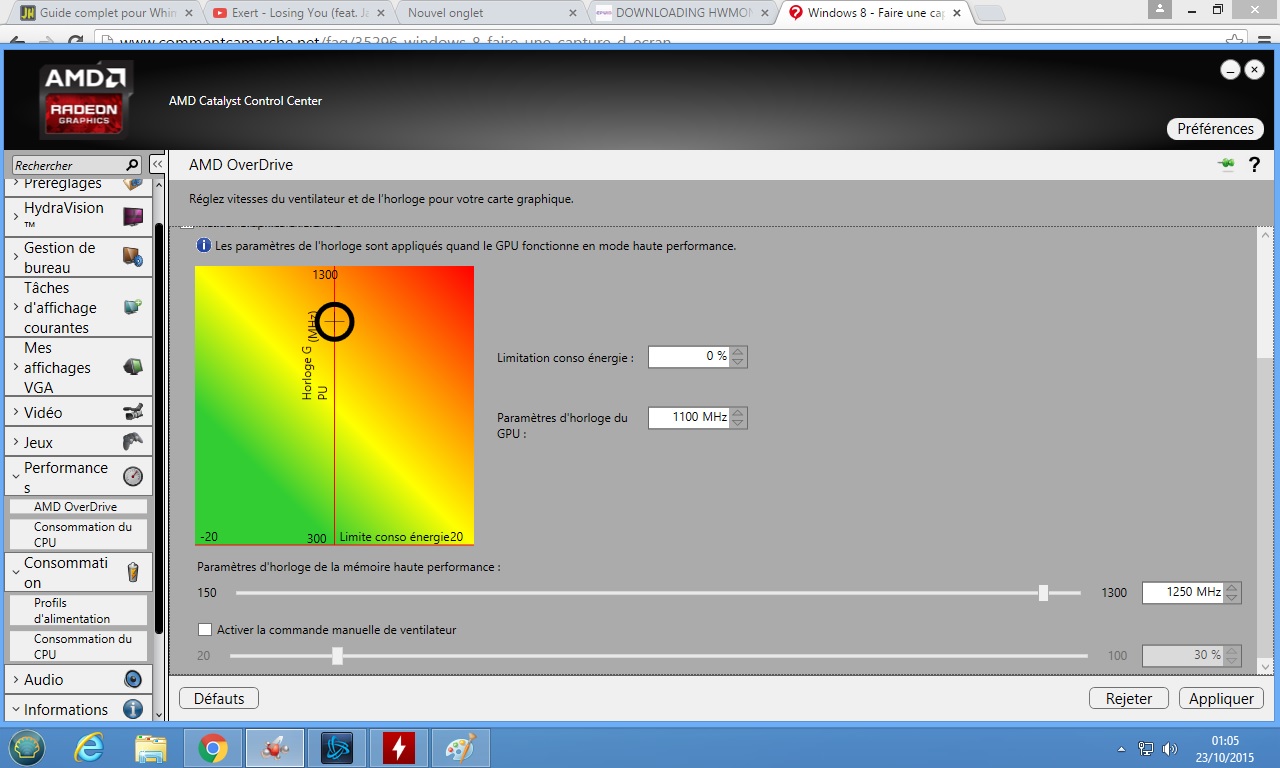Image resolution: width=1280 pixels, height=768 pixels.
Task: Click the HydraVision monitor icon
Action: [x=133, y=216]
